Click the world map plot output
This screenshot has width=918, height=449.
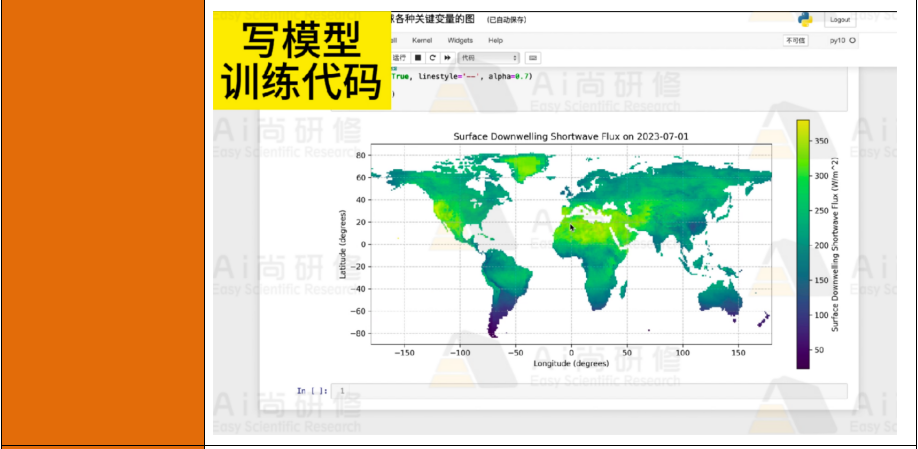[571, 244]
